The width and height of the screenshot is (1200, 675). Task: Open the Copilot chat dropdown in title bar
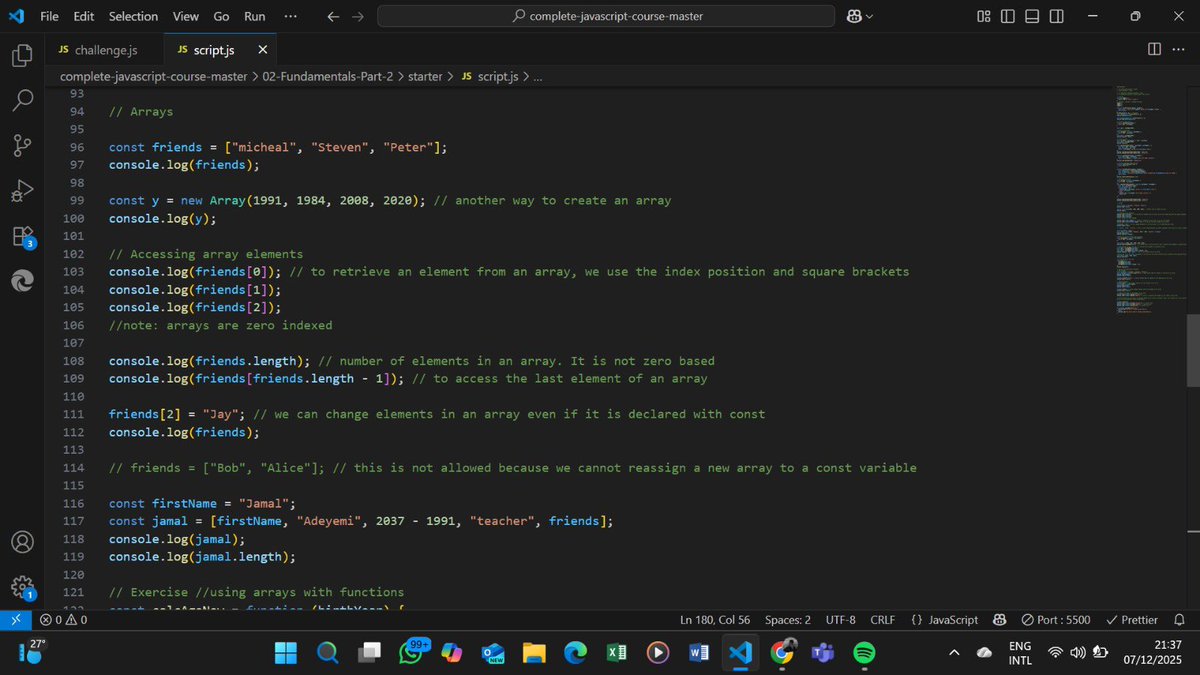860,16
